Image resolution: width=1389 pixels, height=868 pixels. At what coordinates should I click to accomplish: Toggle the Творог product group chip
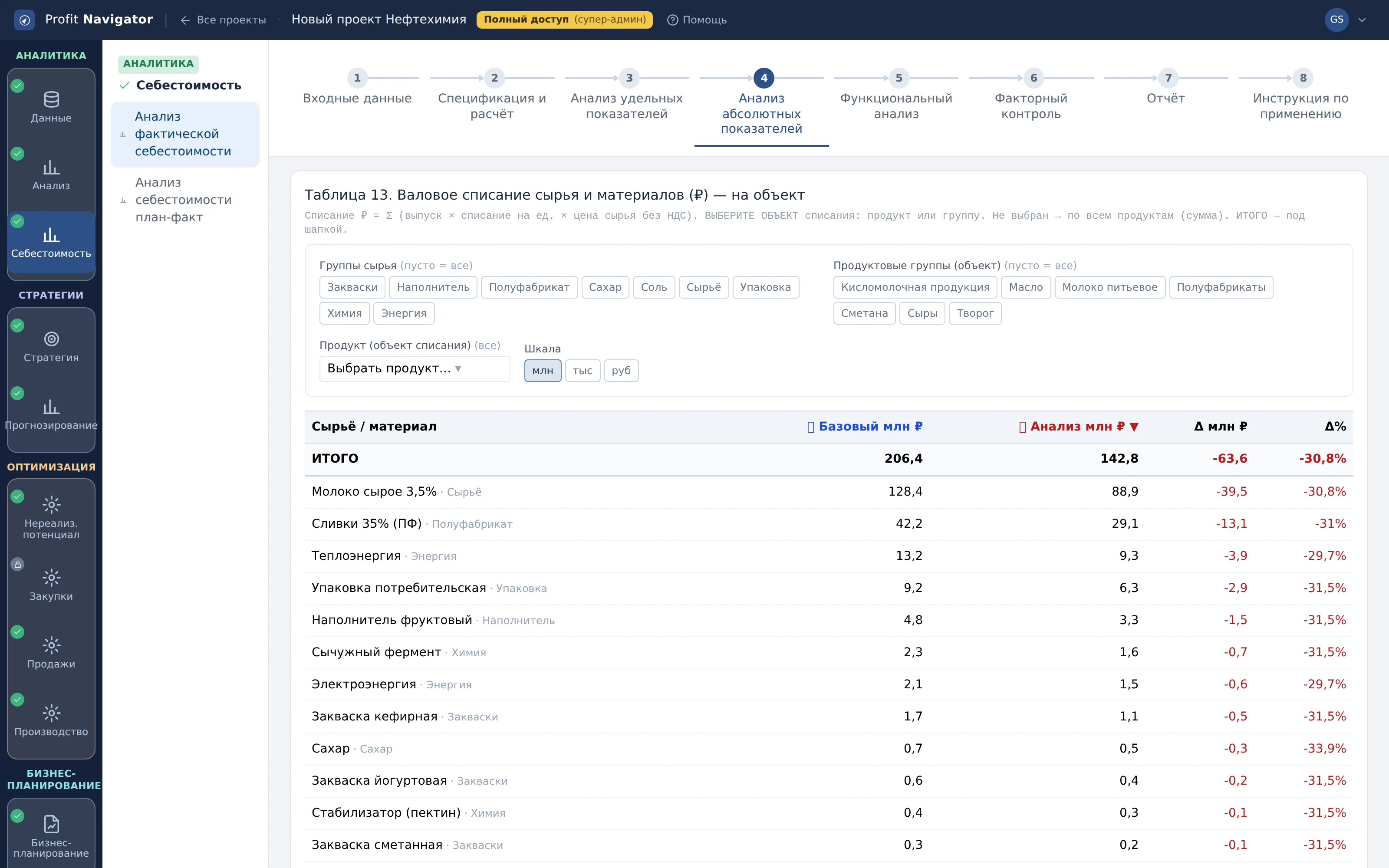[974, 313]
